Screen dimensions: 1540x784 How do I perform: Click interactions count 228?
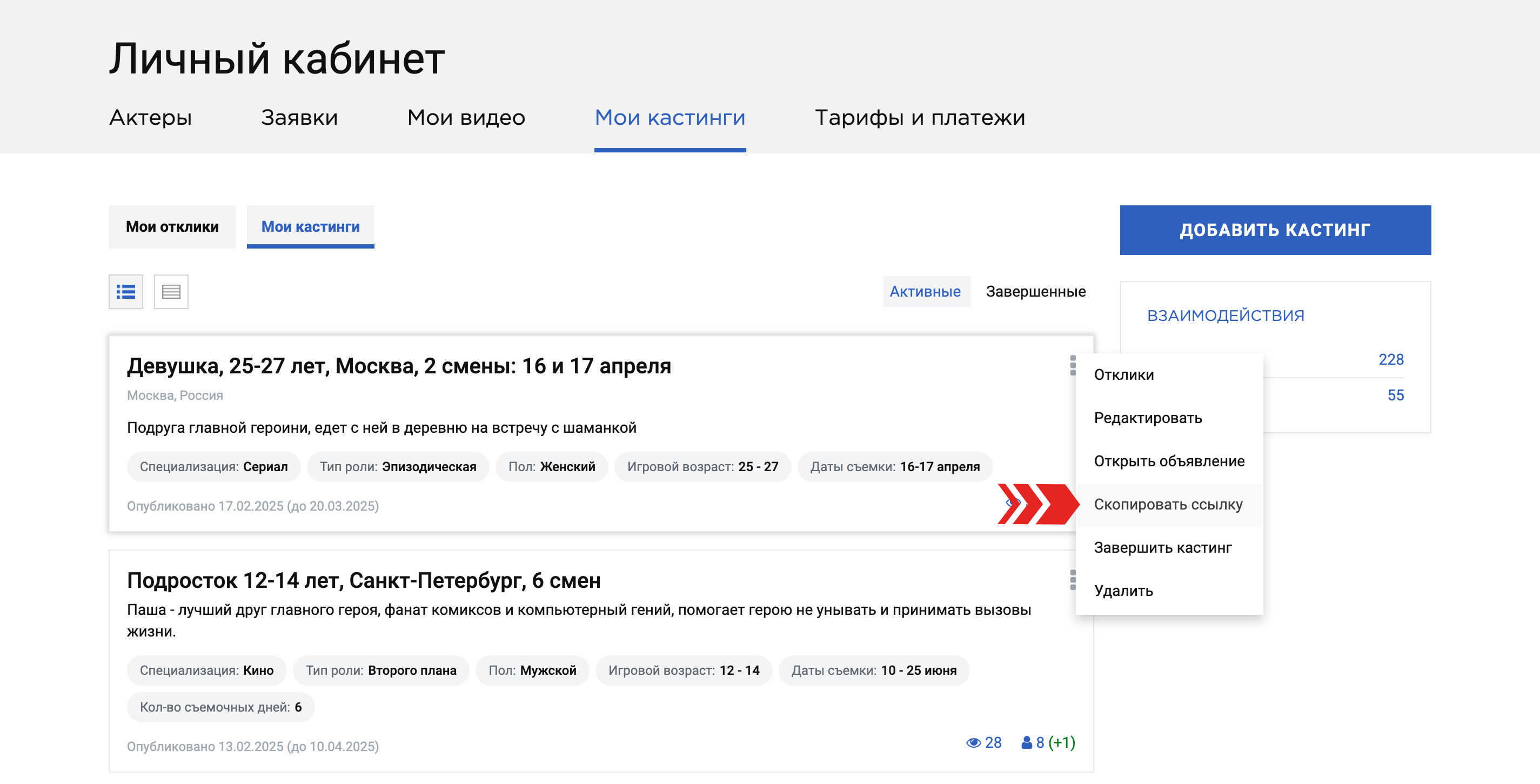(x=1390, y=359)
